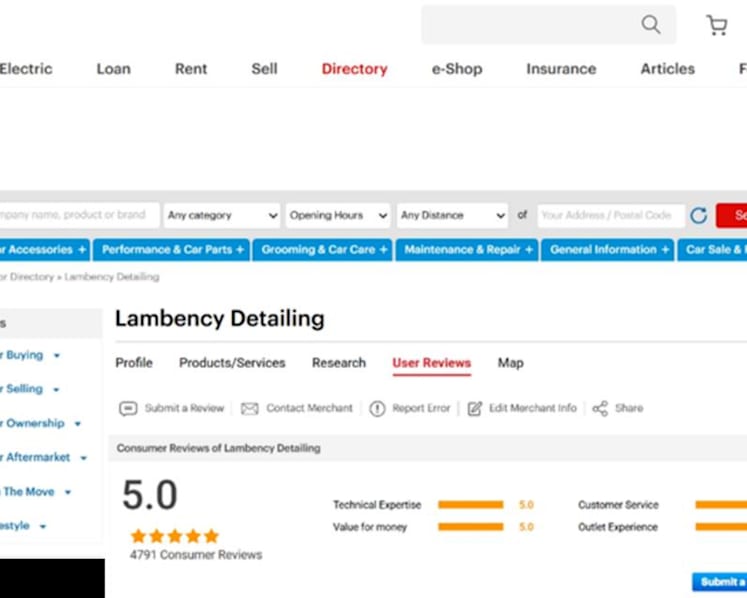Click the Lambency Detailing heading

[220, 319]
